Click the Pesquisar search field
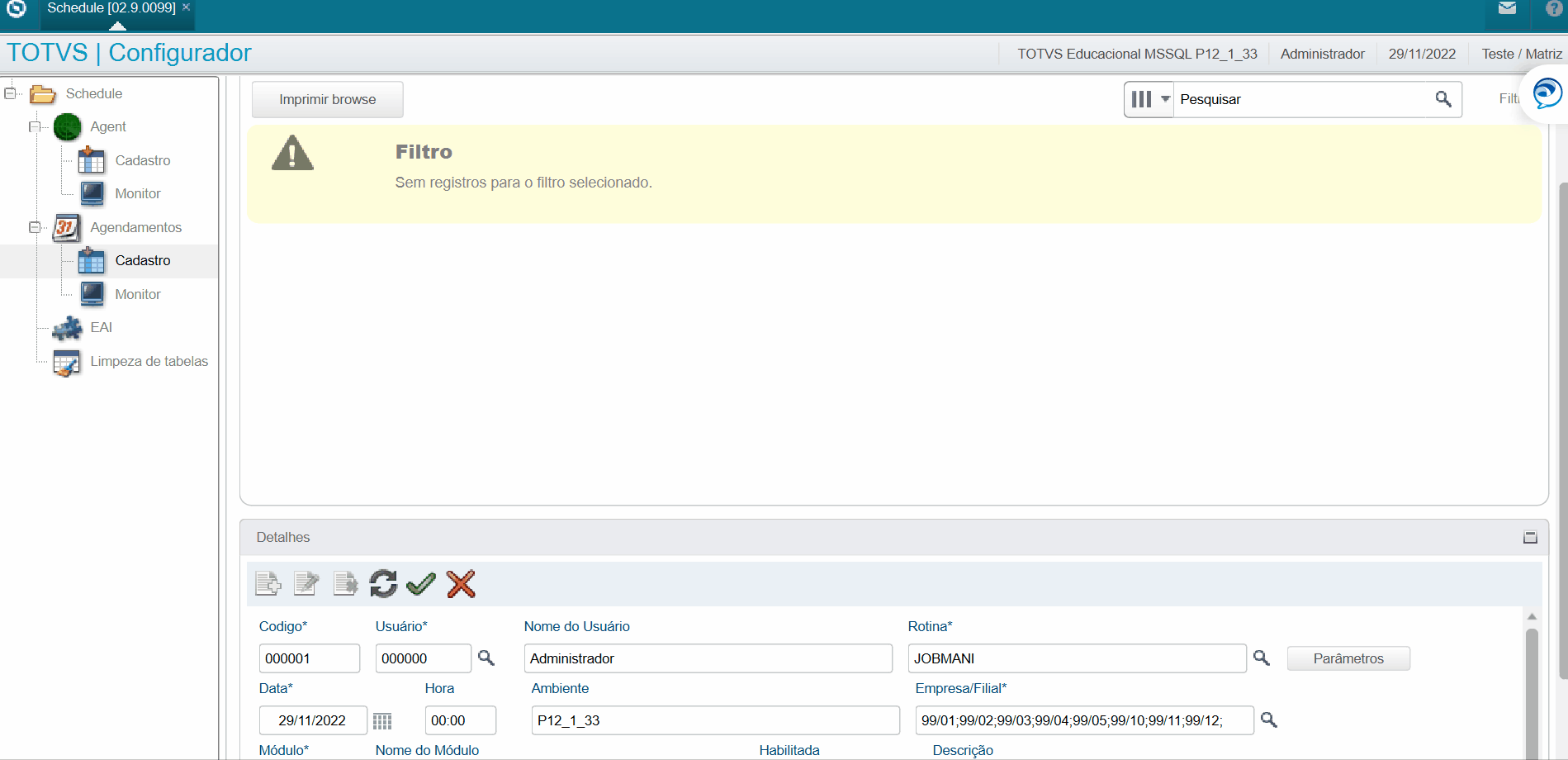The width and height of the screenshot is (1568, 760). click(1301, 99)
